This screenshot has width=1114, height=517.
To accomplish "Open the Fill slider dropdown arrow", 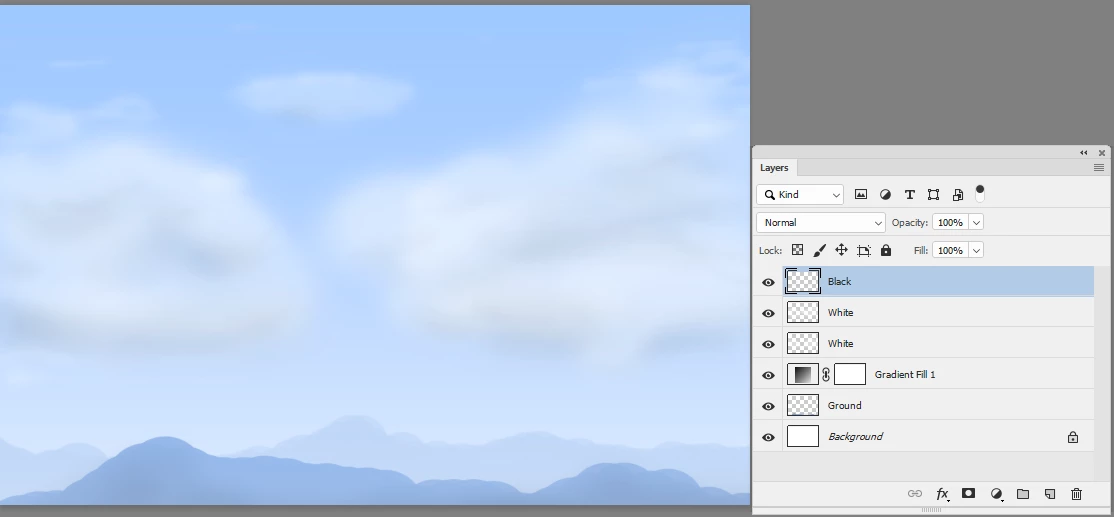I will tap(976, 250).
